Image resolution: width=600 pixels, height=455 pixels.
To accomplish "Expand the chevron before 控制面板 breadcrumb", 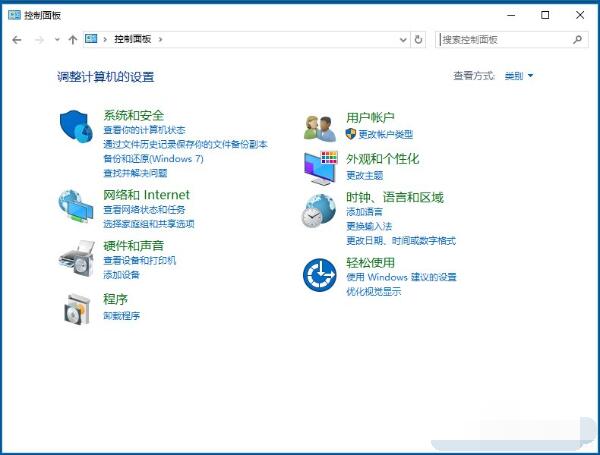I will click(105, 39).
